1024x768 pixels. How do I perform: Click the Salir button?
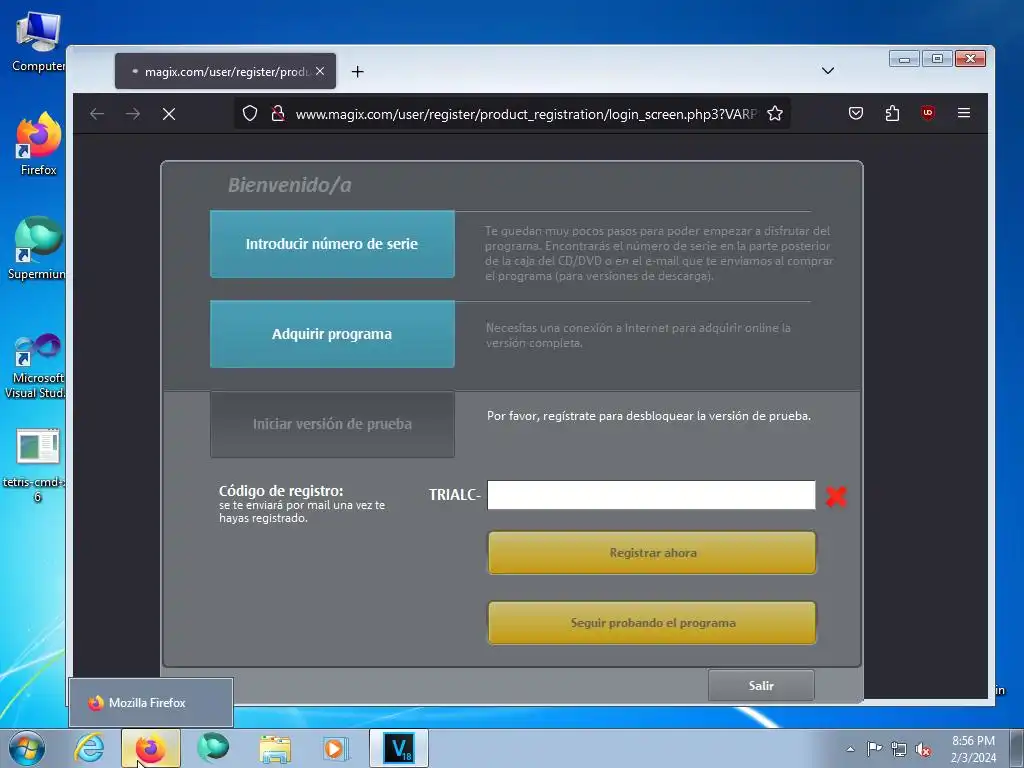coord(761,686)
